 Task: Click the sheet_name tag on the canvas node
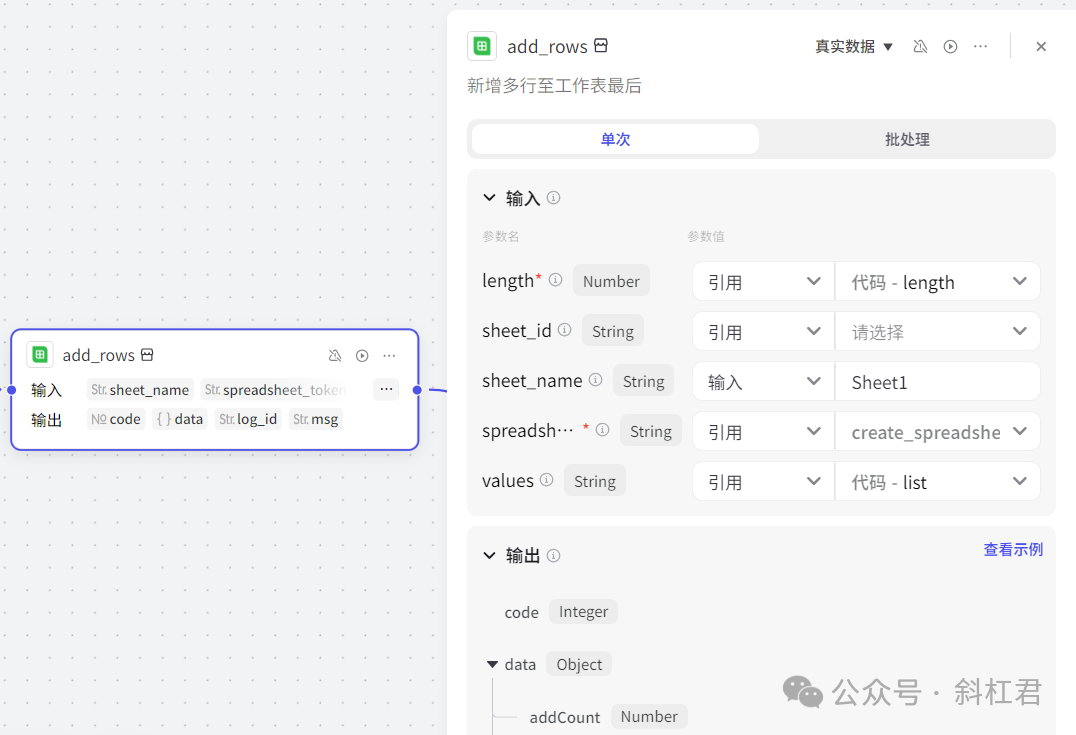(140, 390)
